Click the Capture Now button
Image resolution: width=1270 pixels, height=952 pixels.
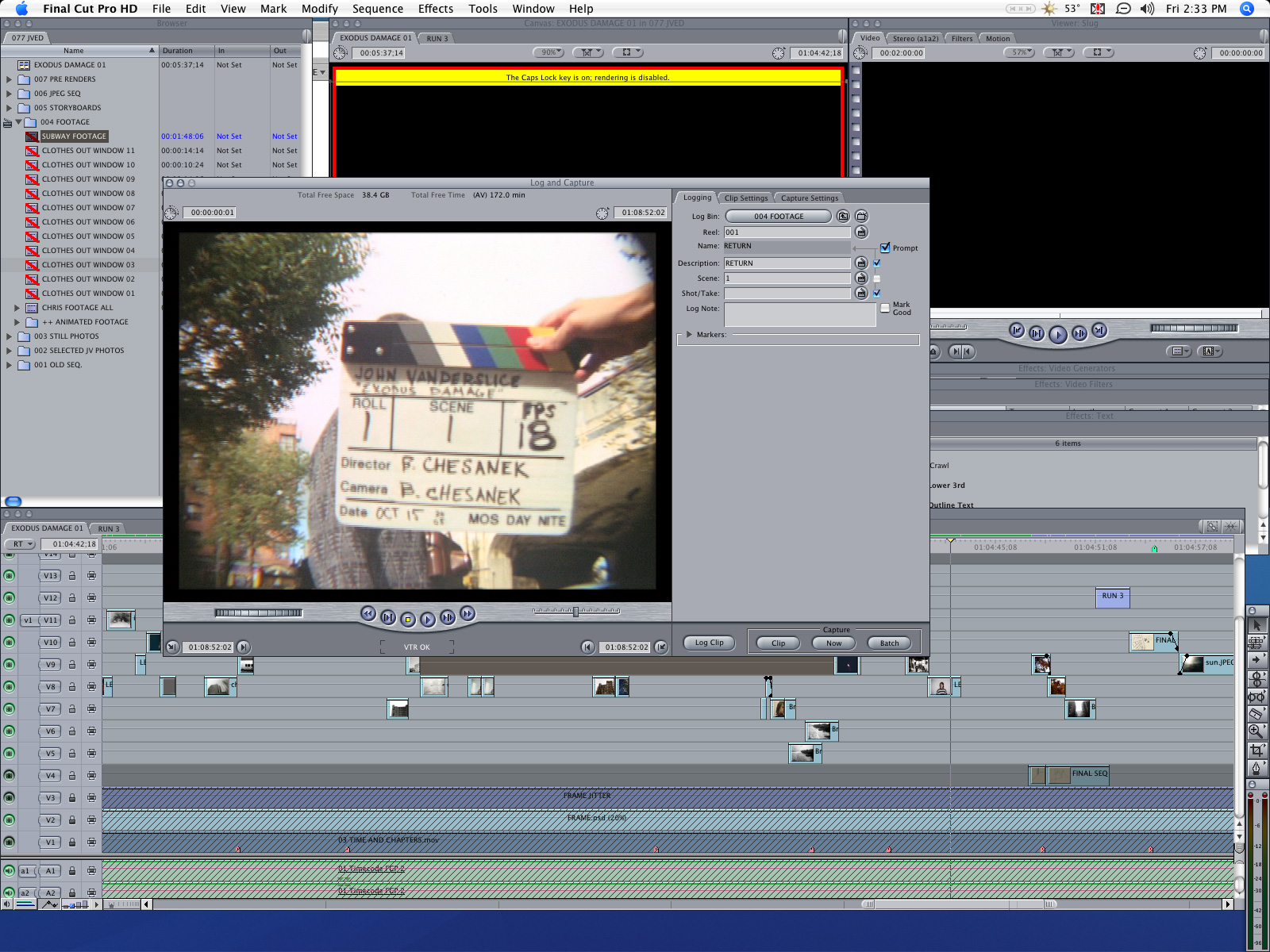(834, 643)
